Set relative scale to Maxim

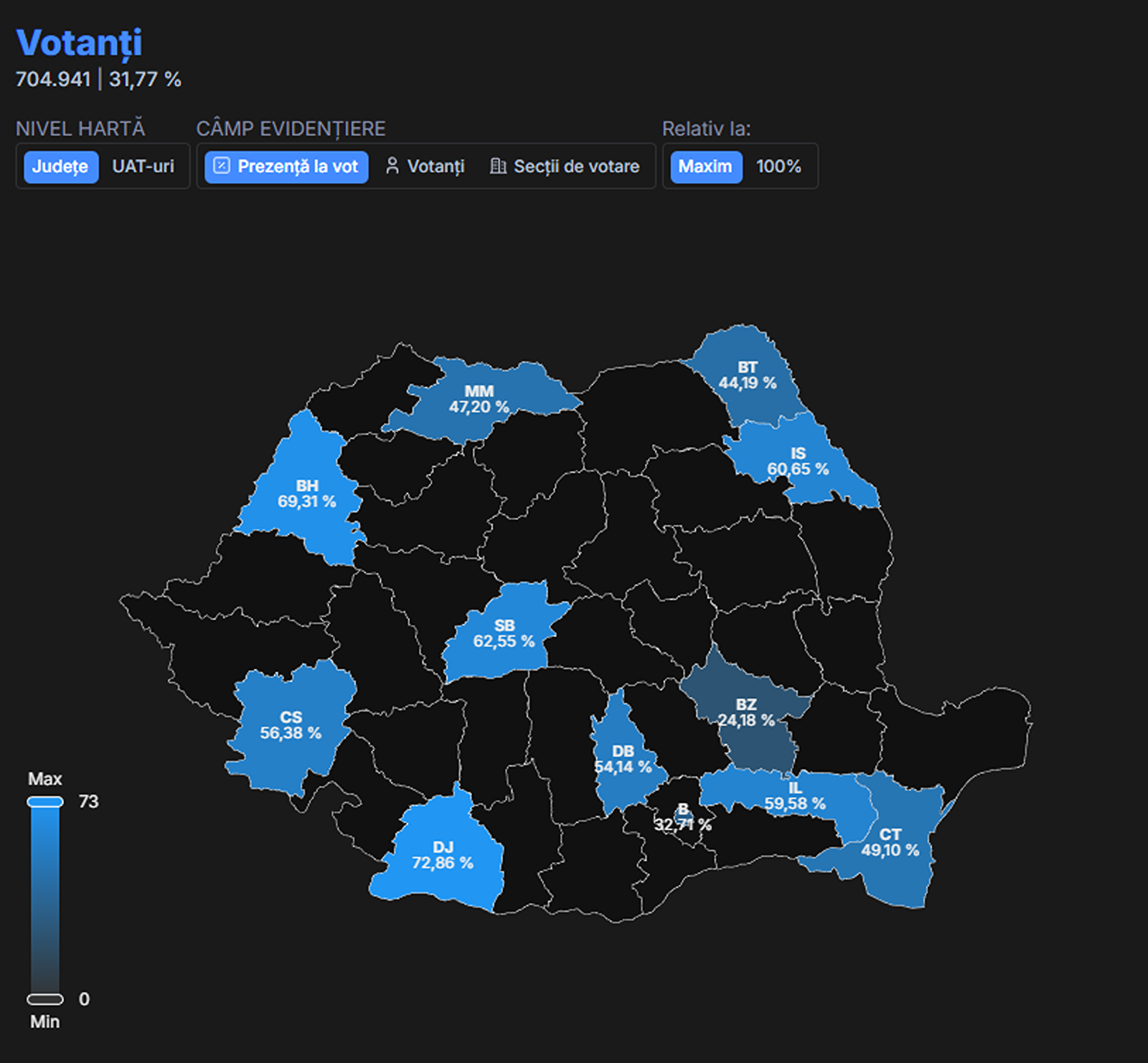coord(705,166)
